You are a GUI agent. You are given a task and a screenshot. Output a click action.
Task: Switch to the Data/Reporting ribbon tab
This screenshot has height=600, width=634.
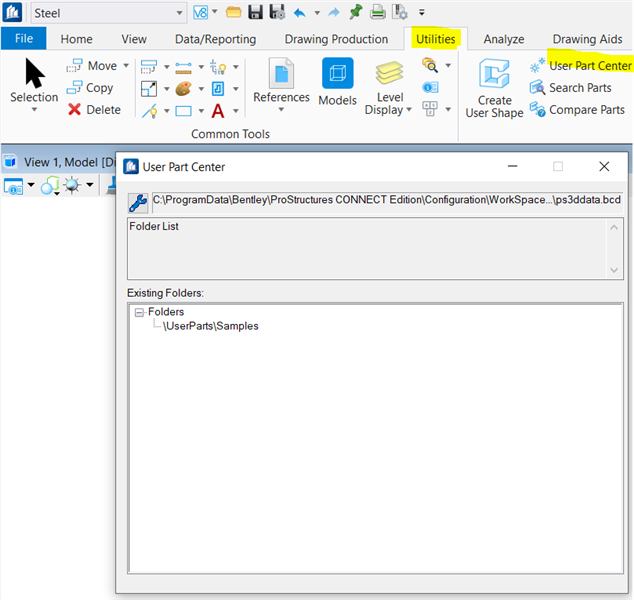tap(216, 39)
